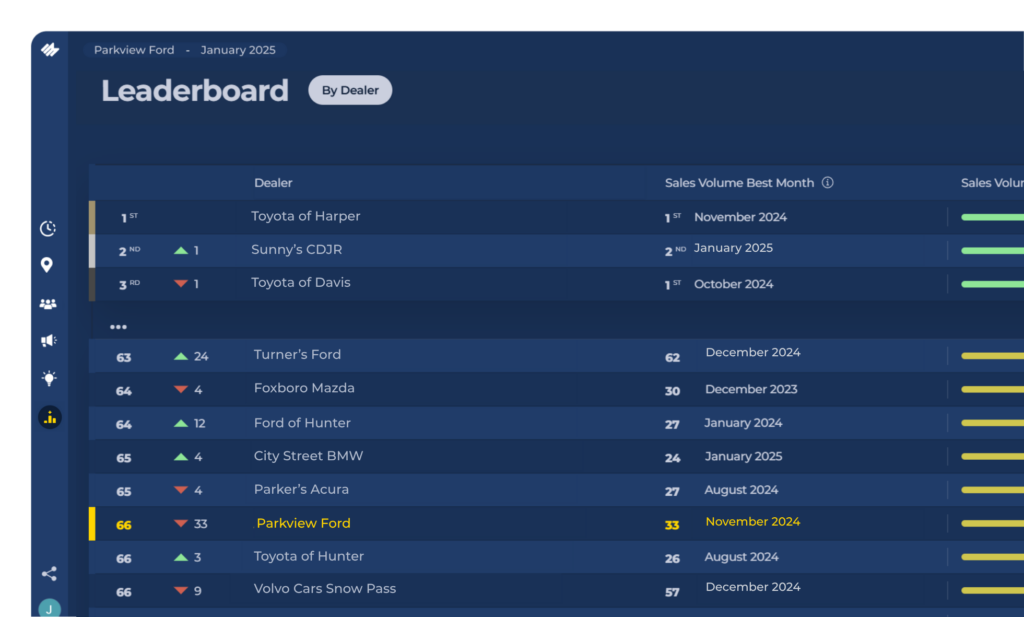Click the down arrow in Parker's Acura row

coord(181,490)
